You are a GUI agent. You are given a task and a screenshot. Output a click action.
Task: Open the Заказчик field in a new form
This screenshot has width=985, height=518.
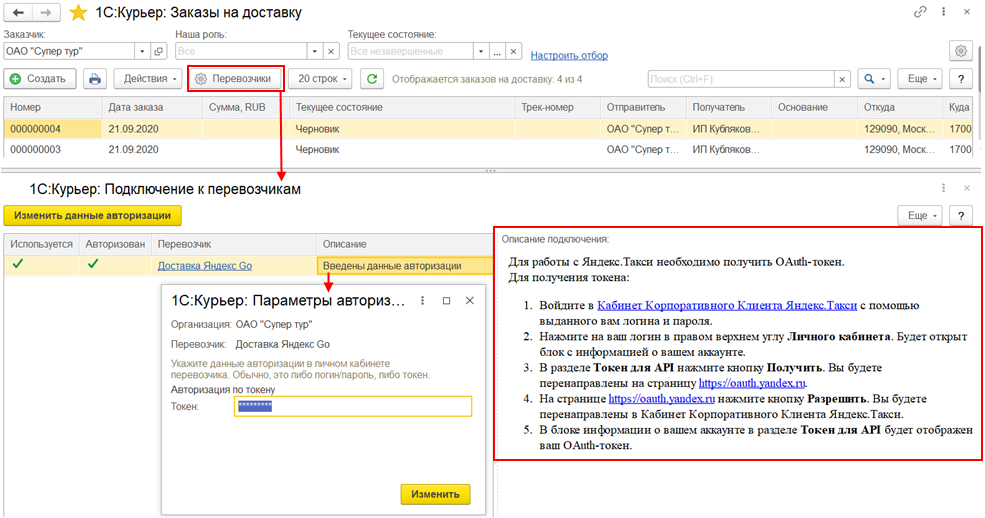tap(159, 51)
